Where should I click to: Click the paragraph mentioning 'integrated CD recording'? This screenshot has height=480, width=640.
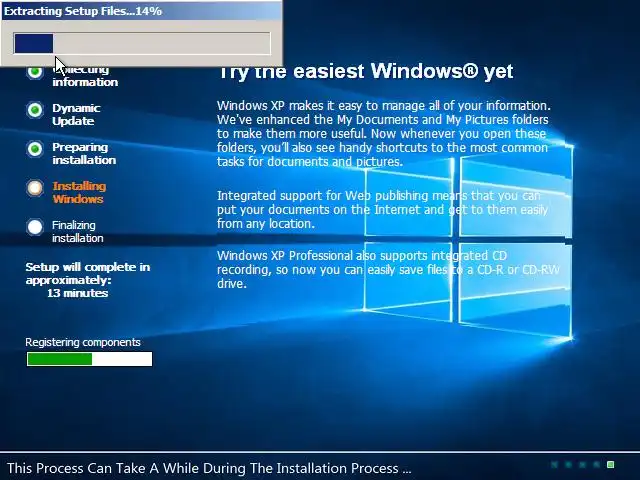(x=388, y=269)
